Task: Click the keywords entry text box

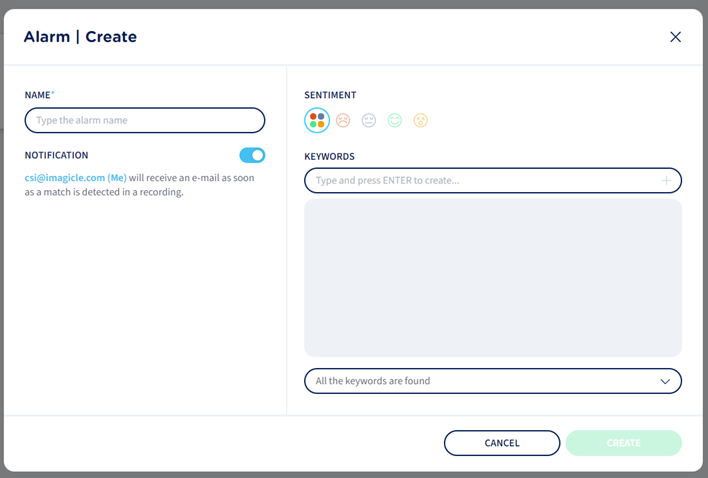Action: click(480, 181)
